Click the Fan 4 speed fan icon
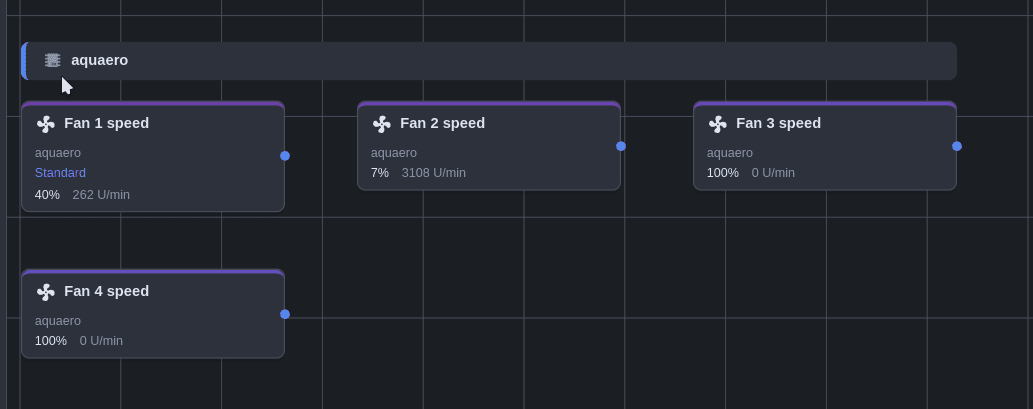The image size is (1033, 409). coord(45,292)
